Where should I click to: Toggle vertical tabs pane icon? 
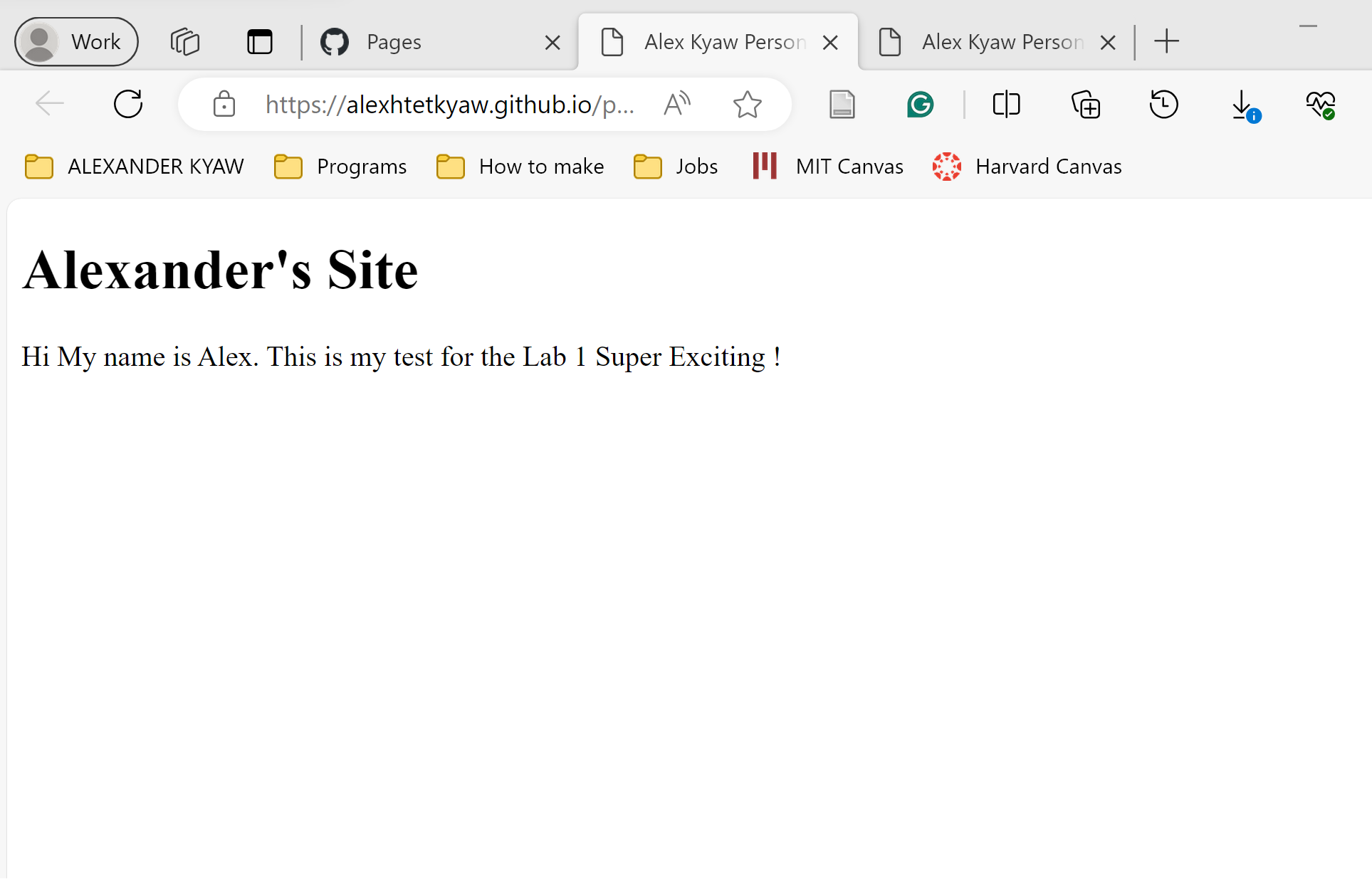[260, 42]
